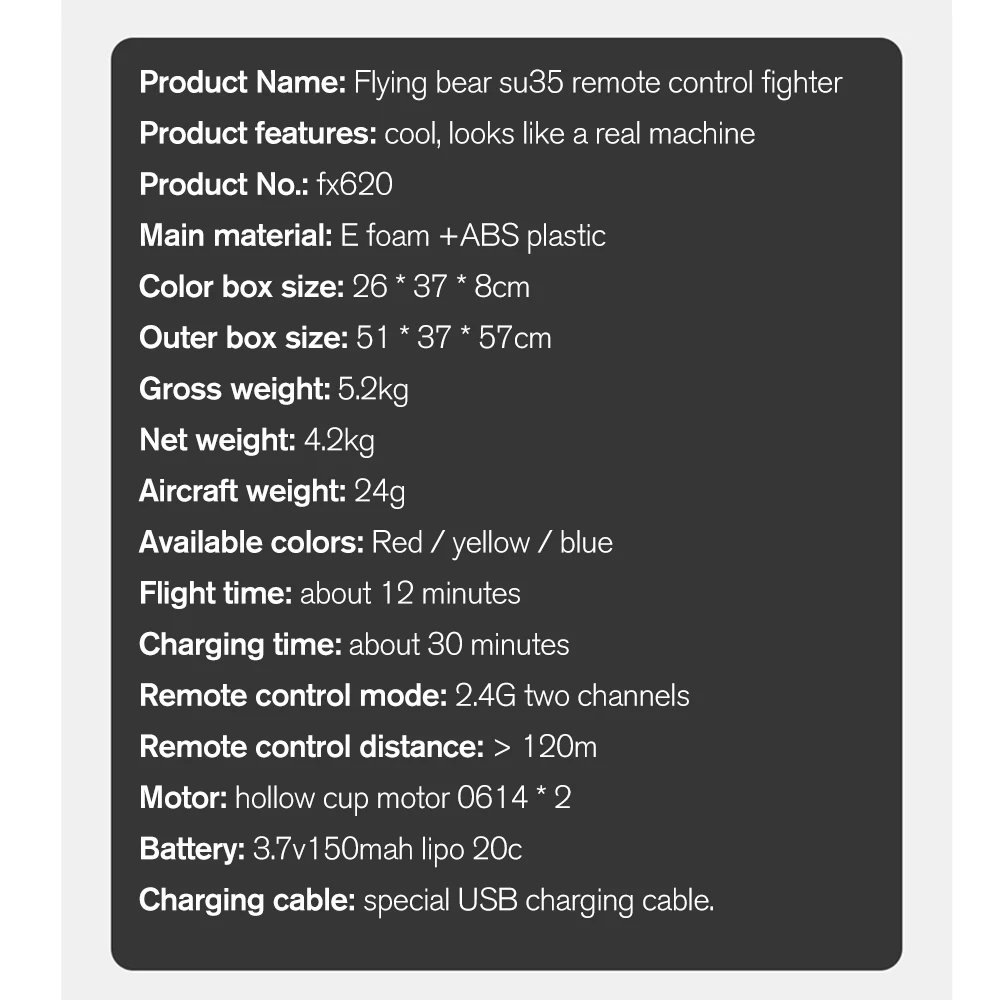Click the gross weight value "5.2kg"
Screen dimensions: 1000x1000
click(373, 389)
